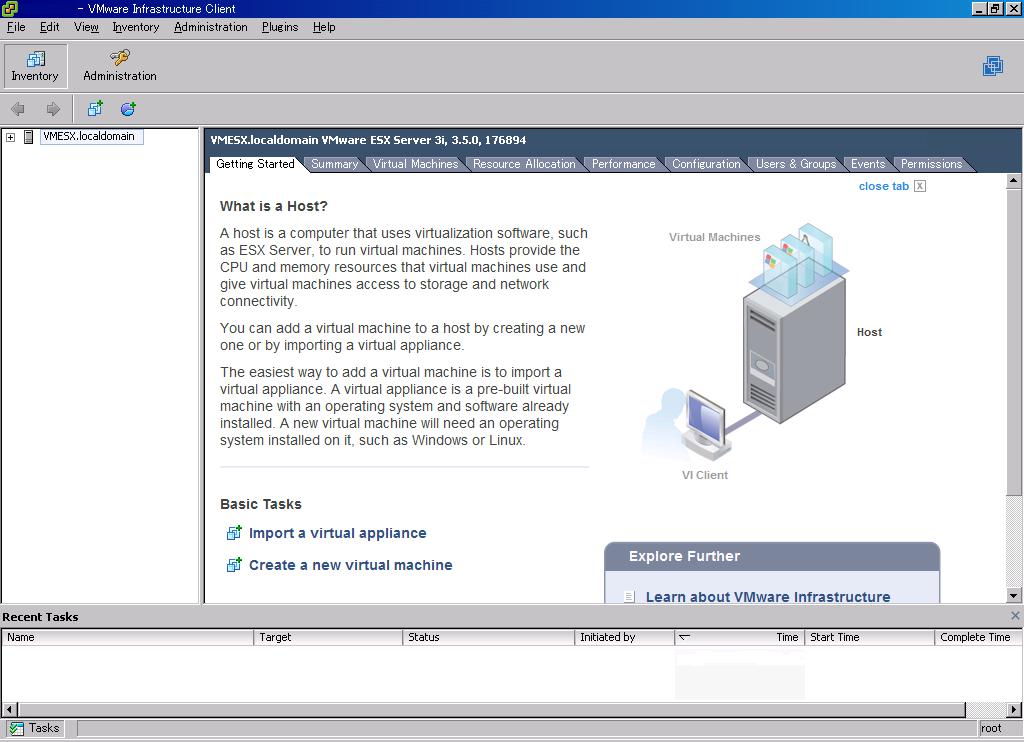
Task: Open the Edit menu
Action: [x=50, y=27]
